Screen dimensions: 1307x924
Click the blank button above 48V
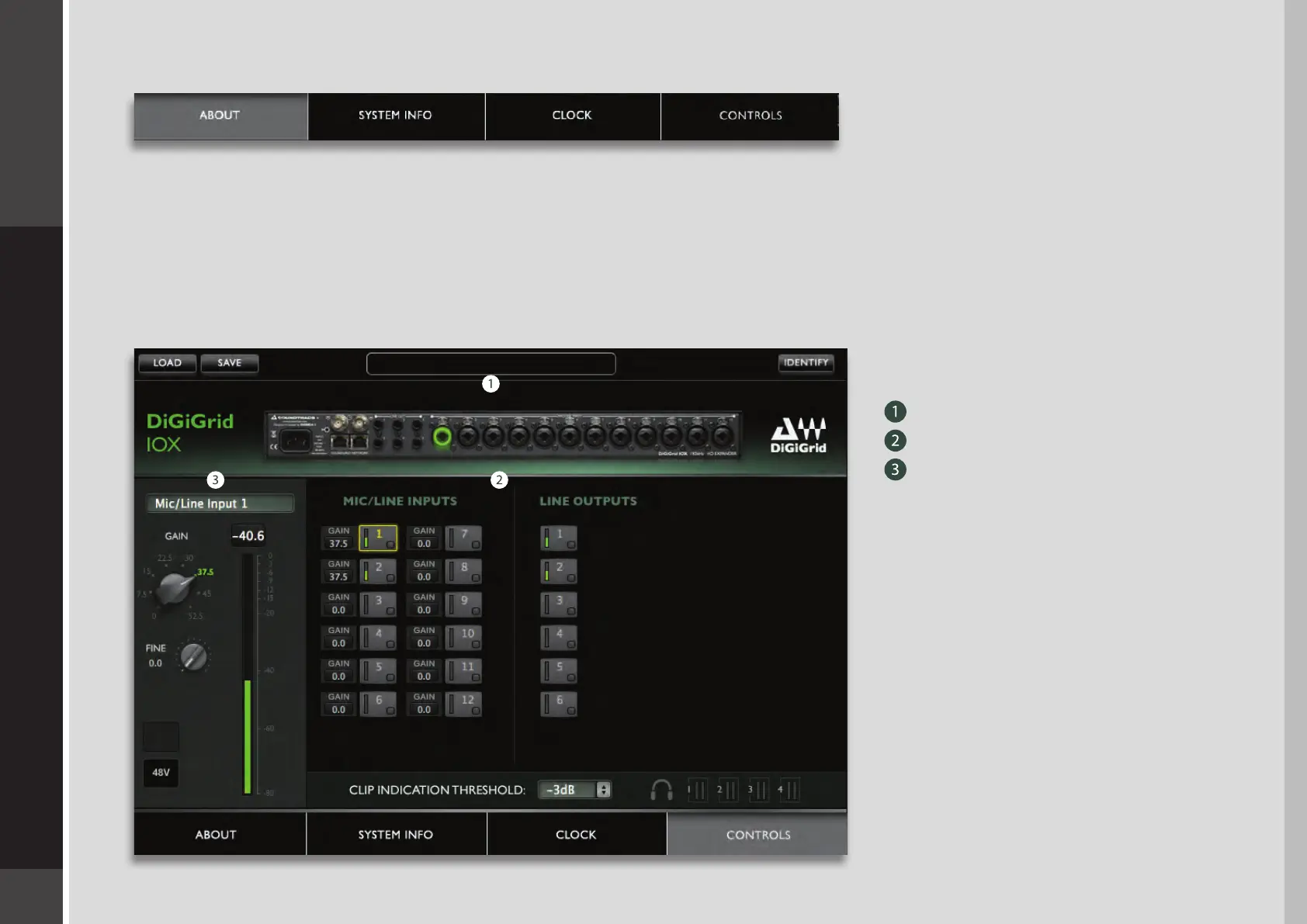click(x=161, y=736)
